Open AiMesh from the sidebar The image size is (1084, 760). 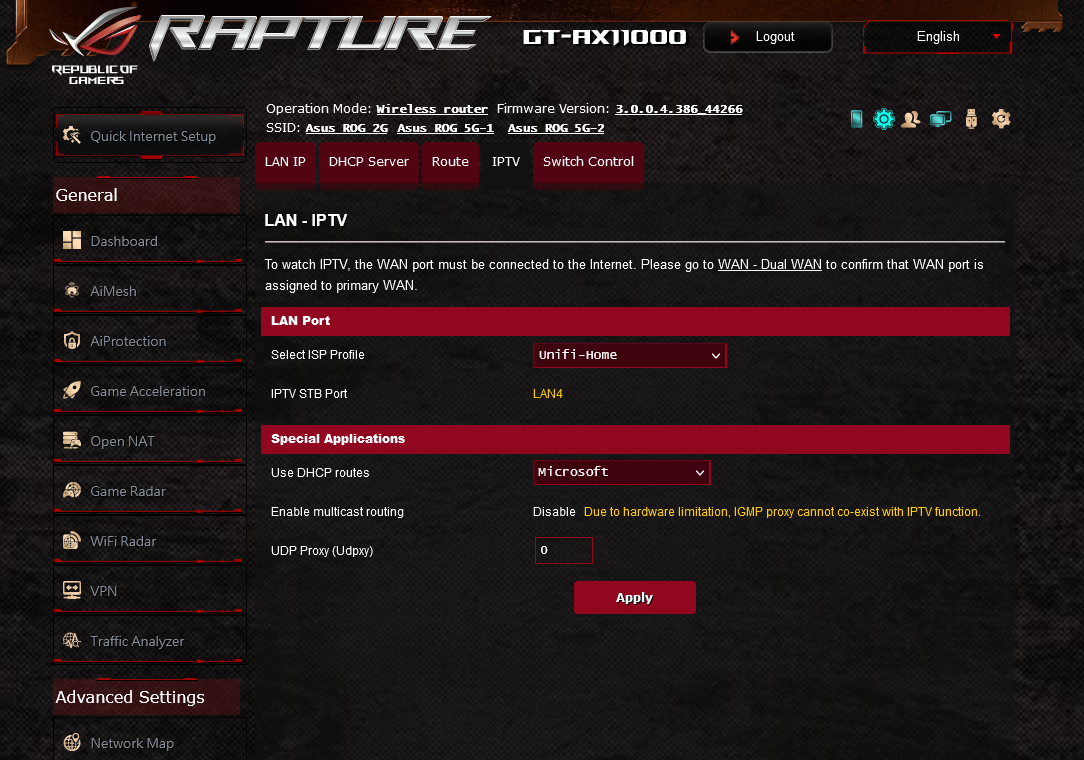149,290
